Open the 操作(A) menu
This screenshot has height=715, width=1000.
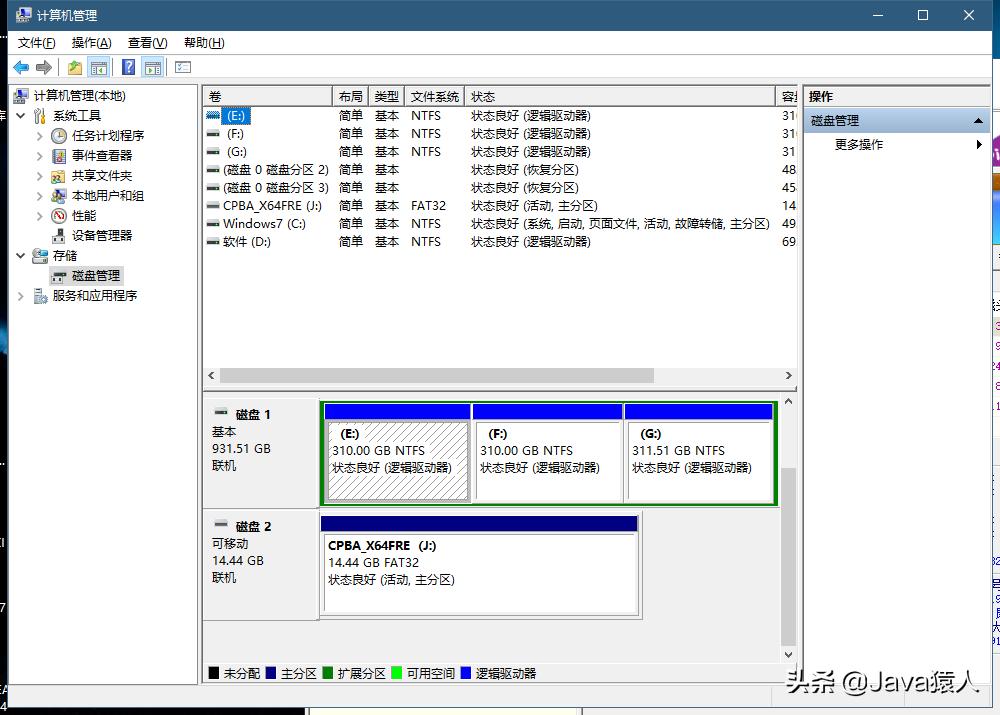coord(90,43)
